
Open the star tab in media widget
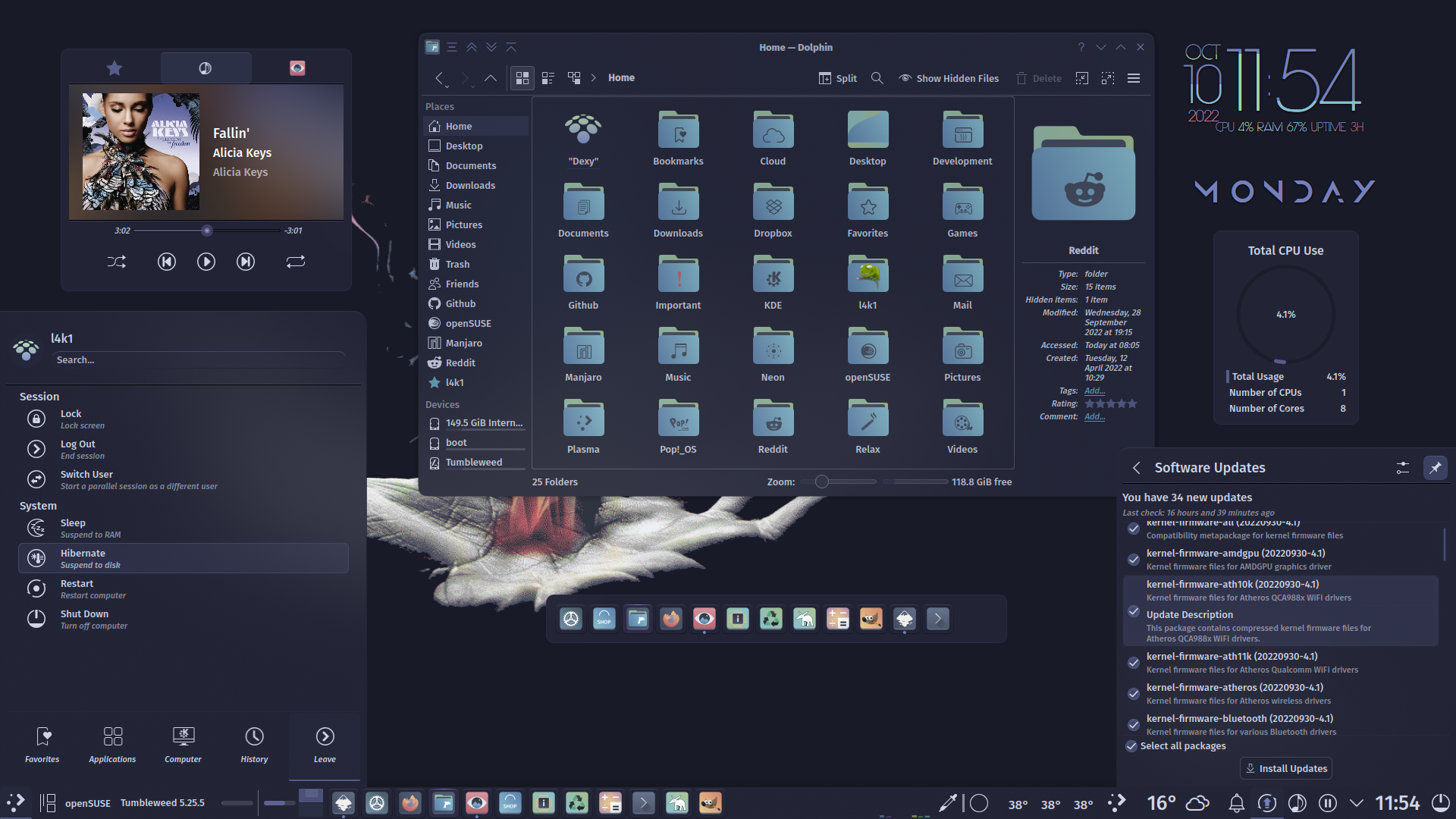click(115, 68)
